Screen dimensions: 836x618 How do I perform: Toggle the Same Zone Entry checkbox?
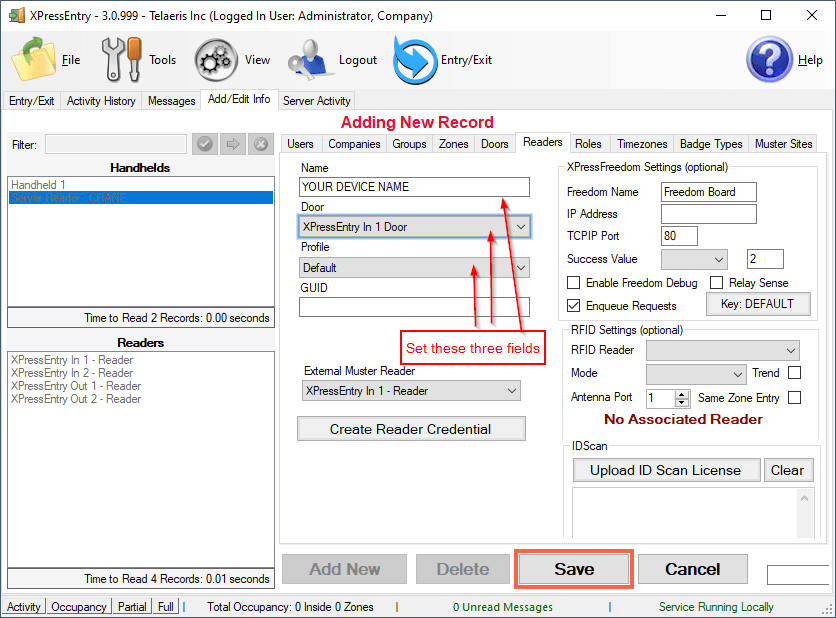[794, 398]
